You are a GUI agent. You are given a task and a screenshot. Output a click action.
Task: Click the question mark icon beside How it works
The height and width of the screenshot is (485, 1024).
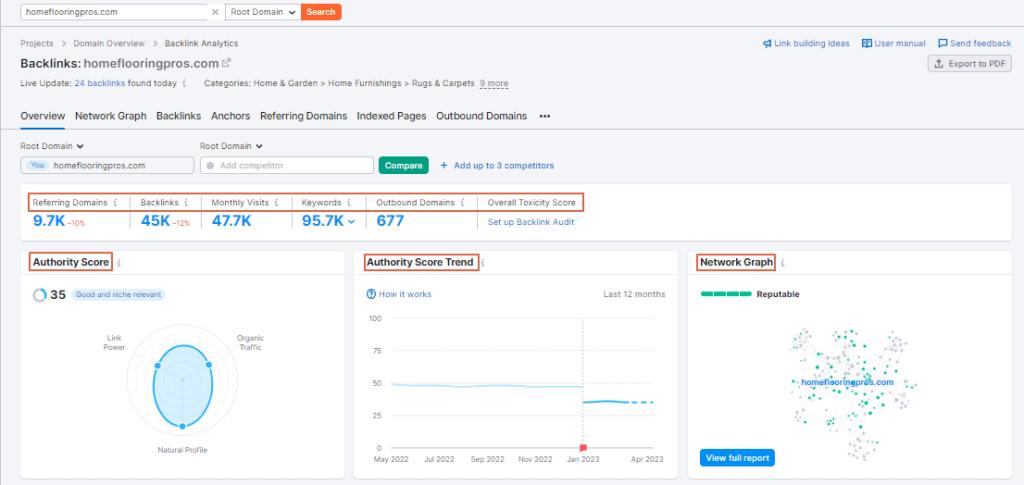(372, 294)
